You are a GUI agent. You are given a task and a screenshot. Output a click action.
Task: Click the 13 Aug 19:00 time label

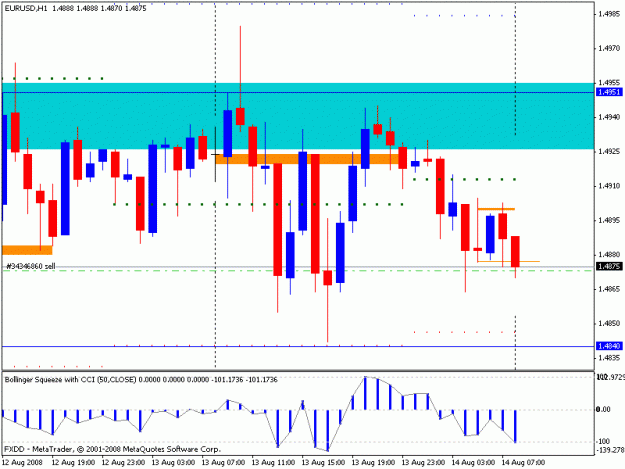point(373,463)
